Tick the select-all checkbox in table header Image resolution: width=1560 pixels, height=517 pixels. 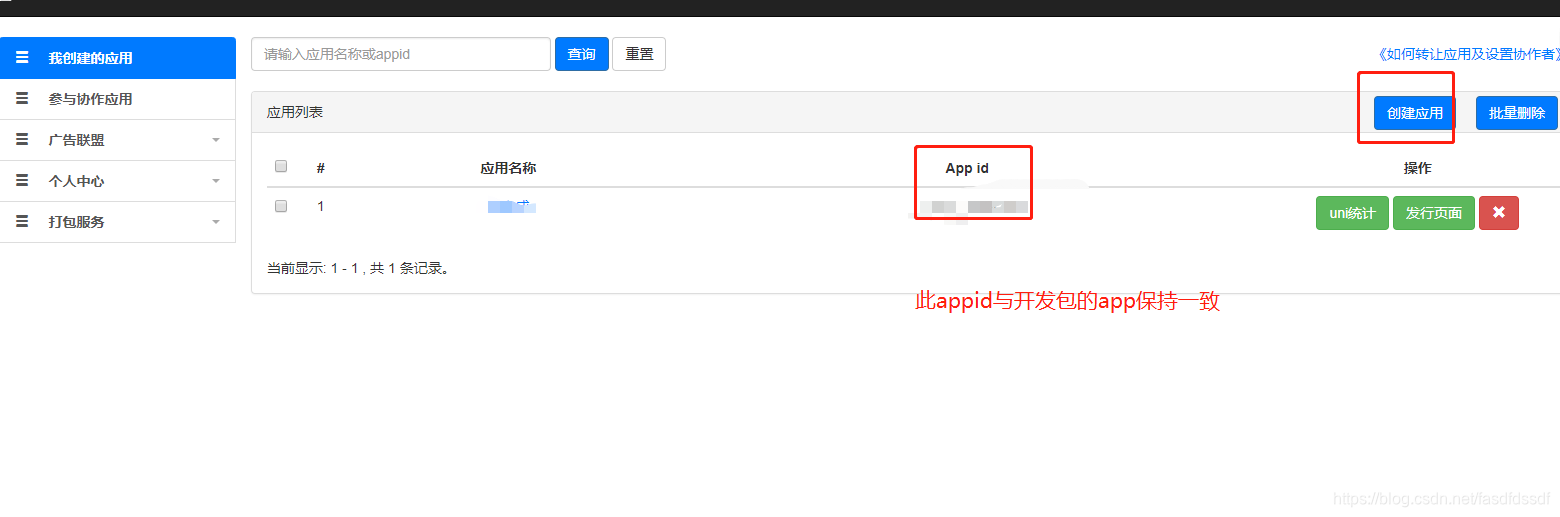click(281, 166)
